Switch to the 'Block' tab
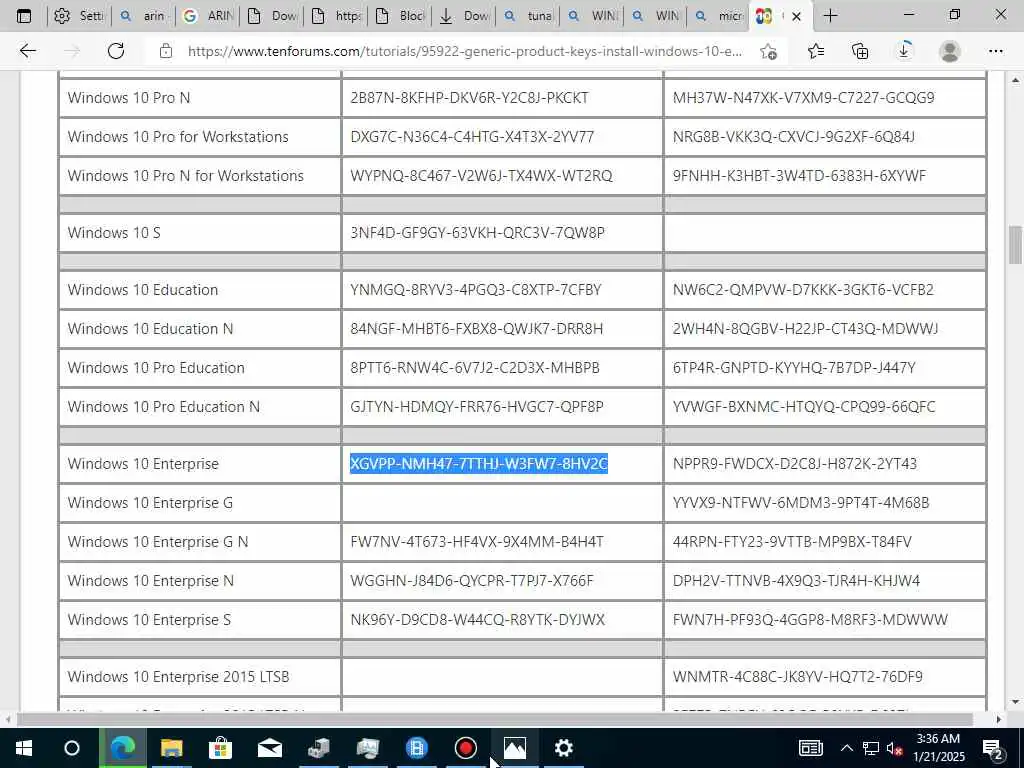This screenshot has height=768, width=1024. 400,16
